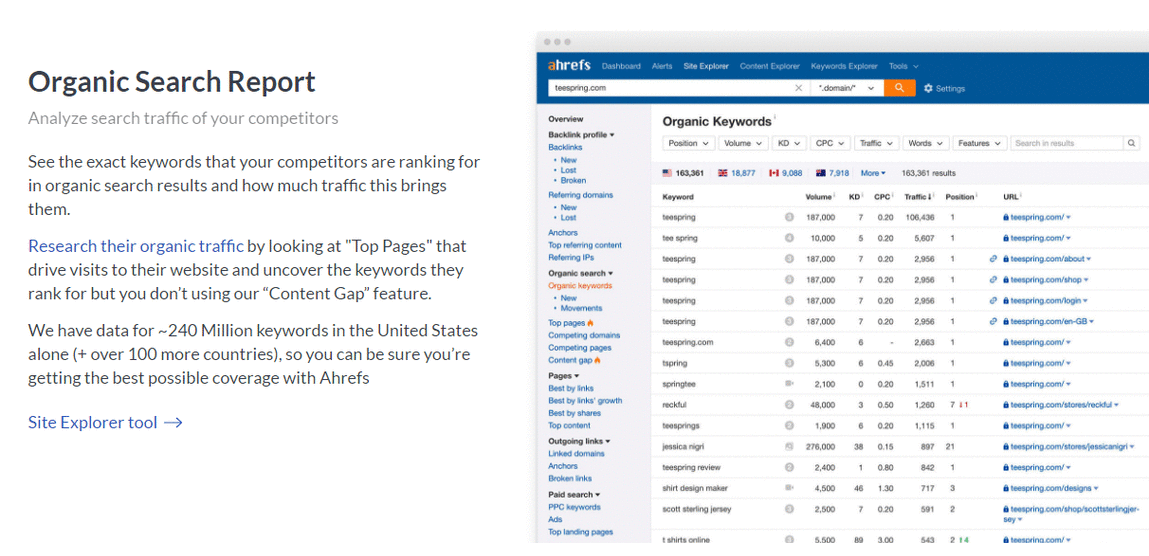
Task: Collapse the Backlink profile section
Action: coord(581,135)
